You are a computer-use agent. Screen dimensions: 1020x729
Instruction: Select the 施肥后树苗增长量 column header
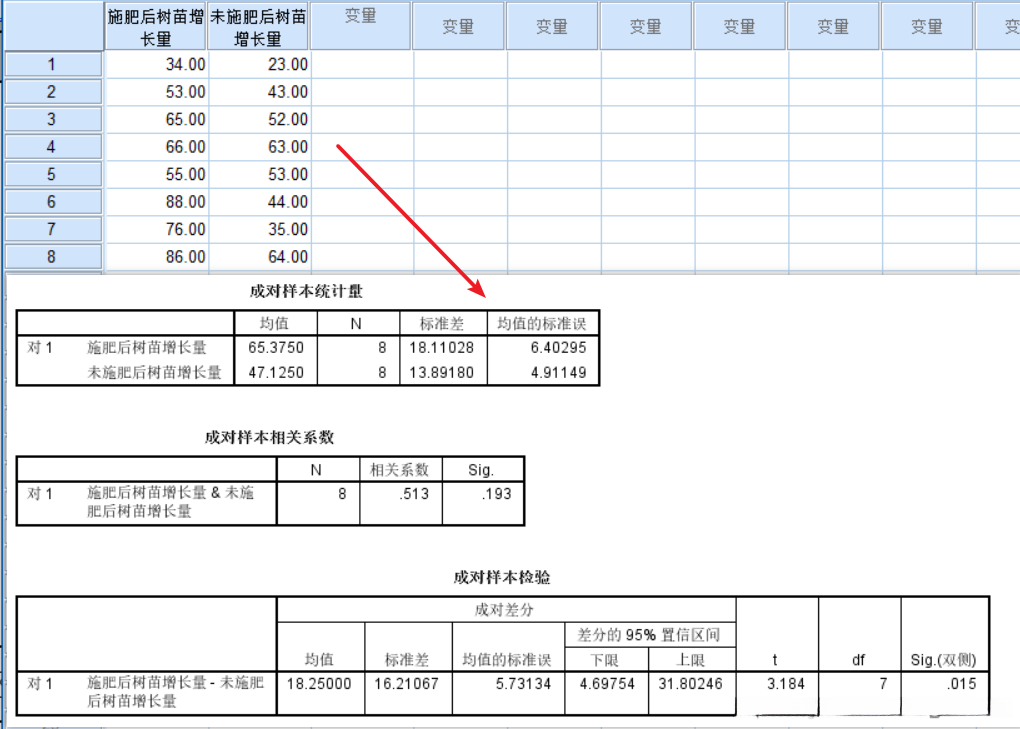click(155, 25)
